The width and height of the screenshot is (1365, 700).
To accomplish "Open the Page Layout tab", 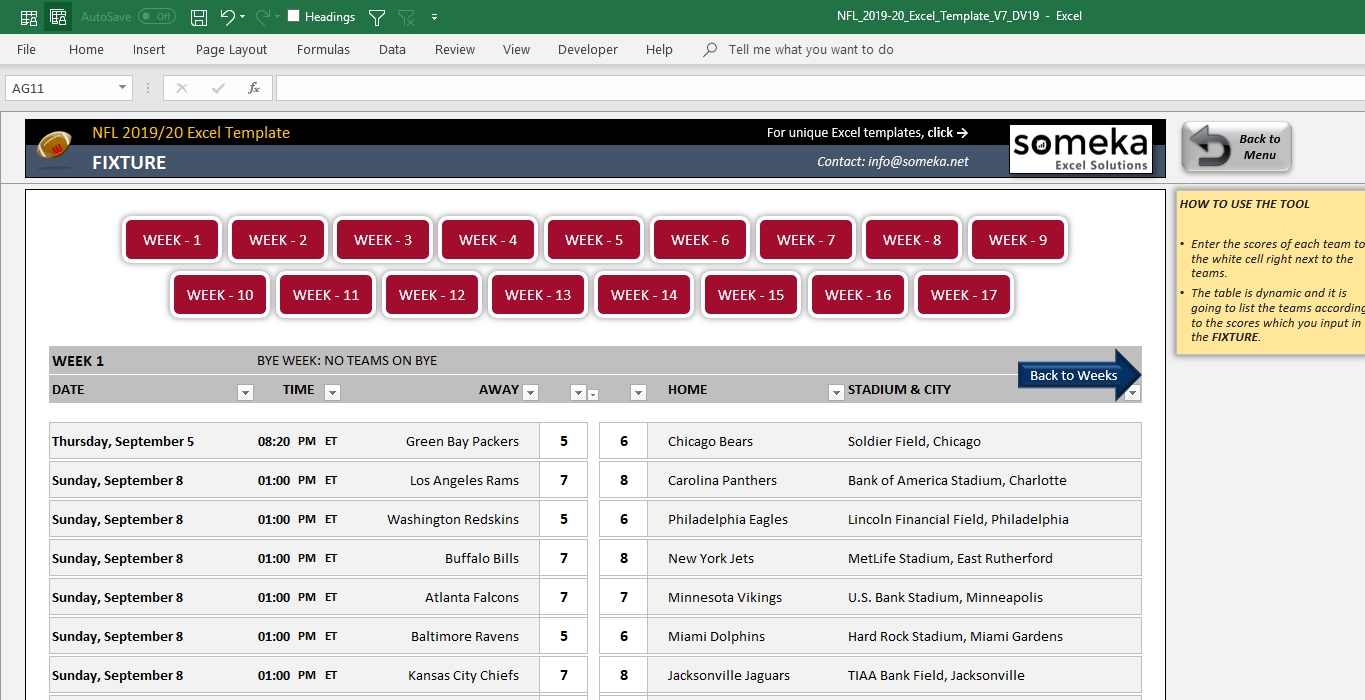I will [x=231, y=49].
